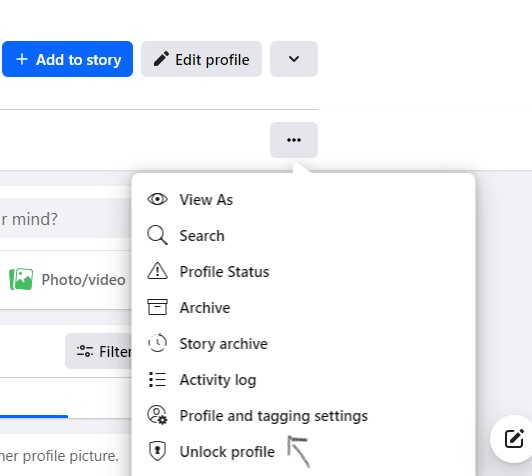The height and width of the screenshot is (476, 532).
Task: Click the Edit profile button
Action: click(x=202, y=59)
